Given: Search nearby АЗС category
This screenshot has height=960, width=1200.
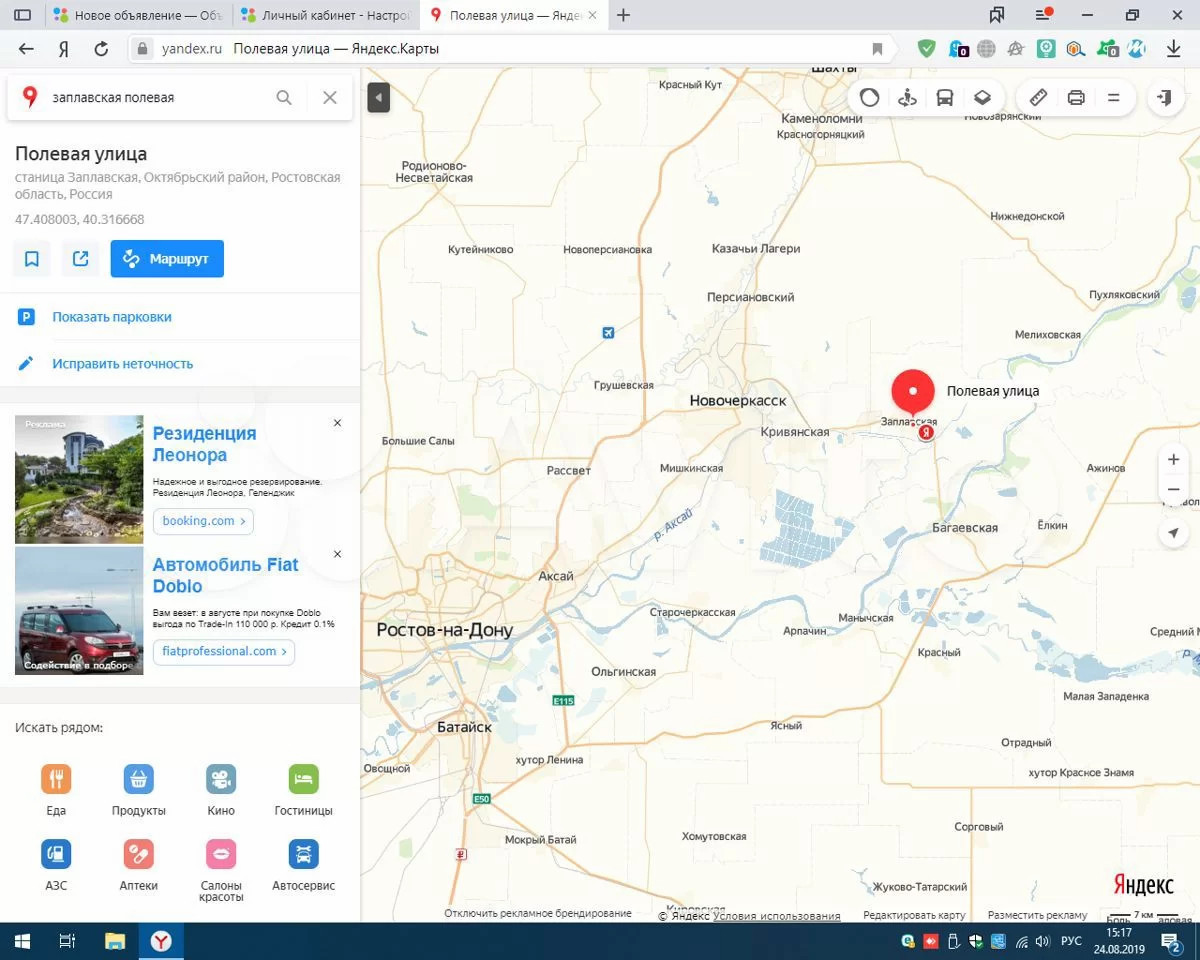Looking at the screenshot, I should click(x=56, y=865).
